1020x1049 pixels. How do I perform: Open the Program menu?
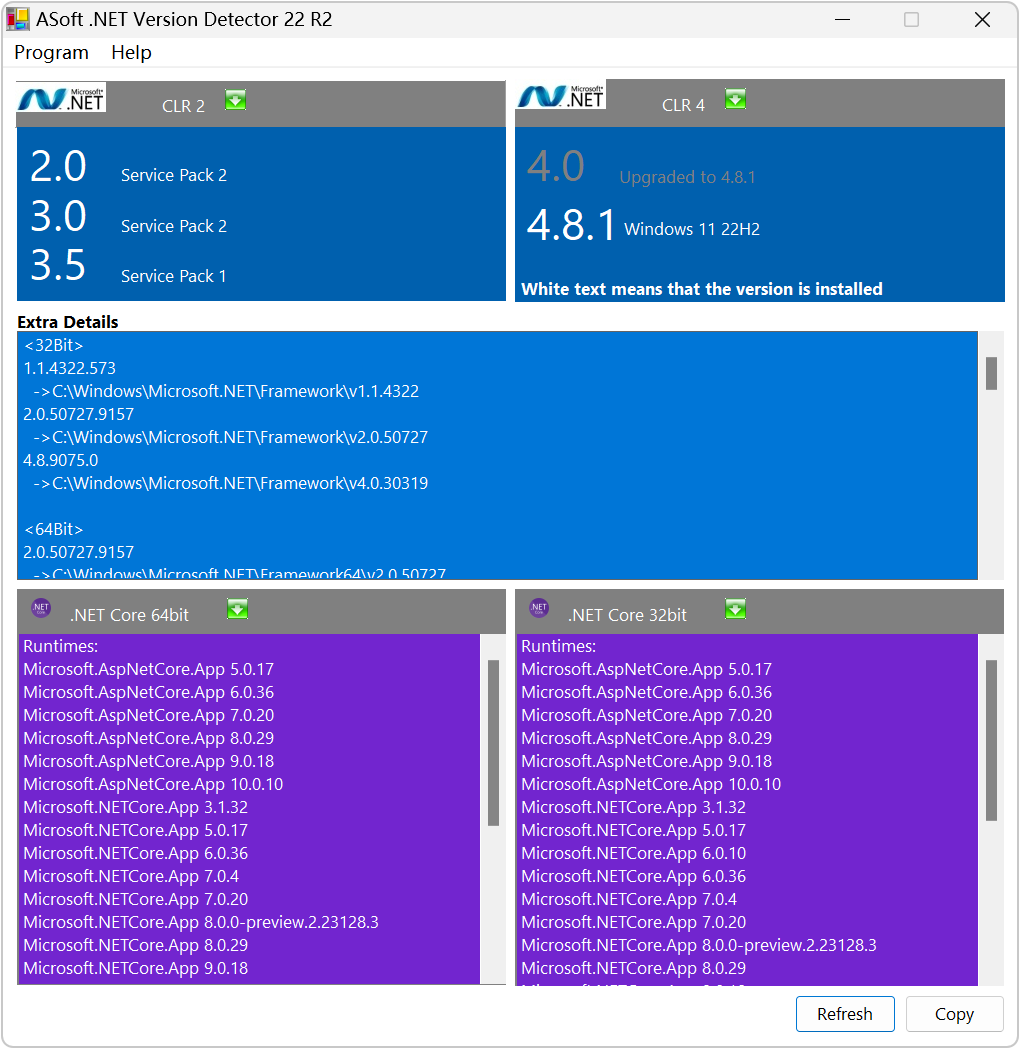(x=52, y=52)
